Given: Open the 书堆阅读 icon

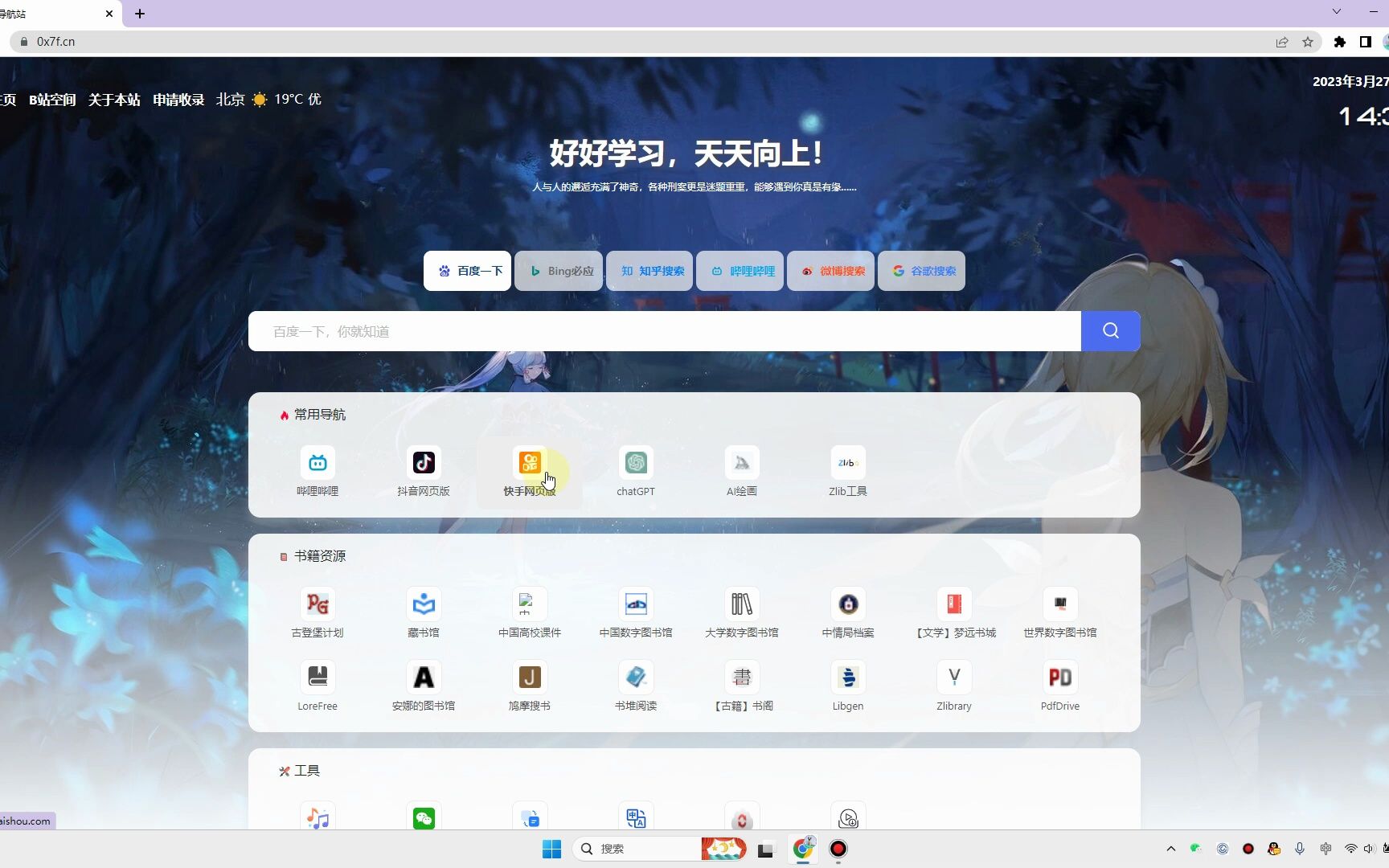Looking at the screenshot, I should point(636,678).
